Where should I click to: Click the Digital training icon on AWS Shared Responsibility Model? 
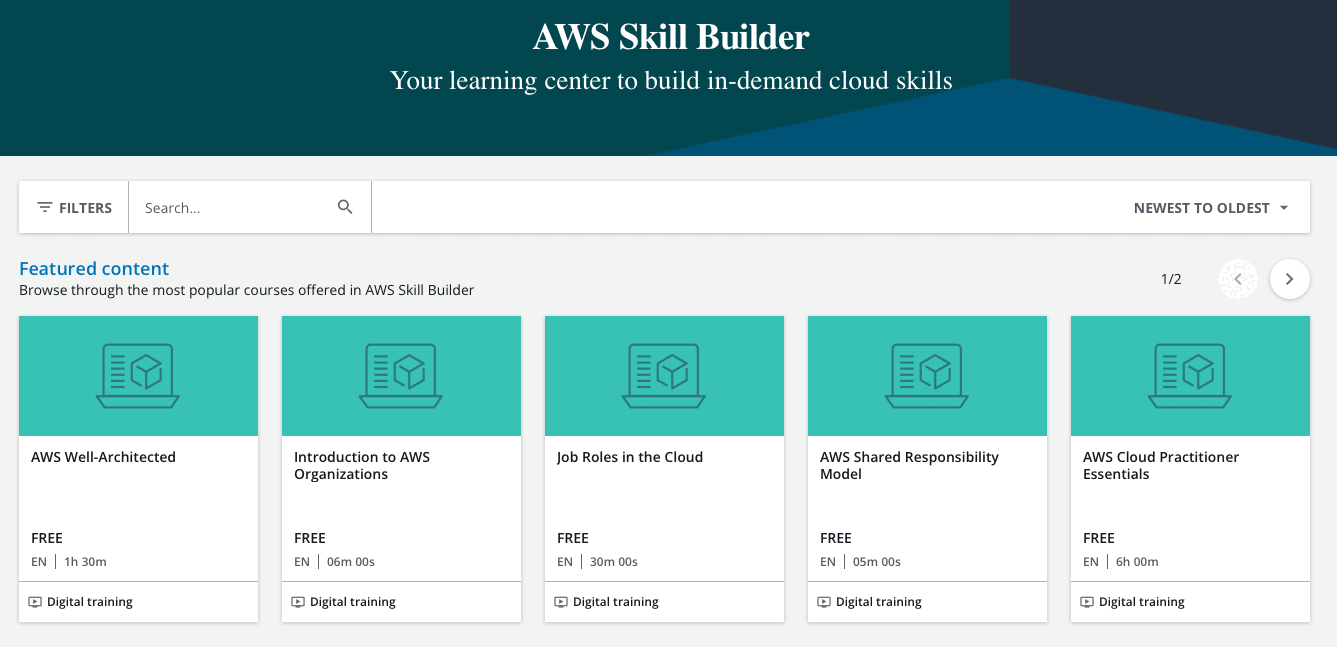[823, 601]
